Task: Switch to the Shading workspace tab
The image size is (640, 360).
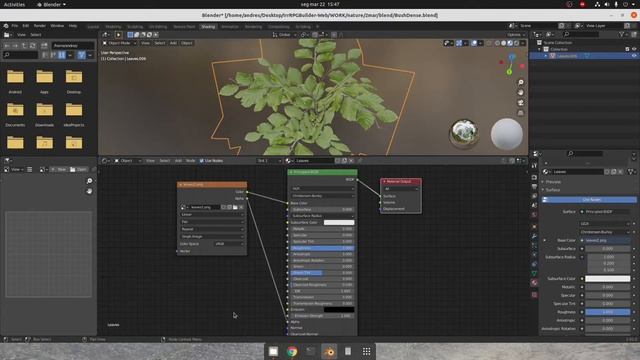Action: point(208,27)
